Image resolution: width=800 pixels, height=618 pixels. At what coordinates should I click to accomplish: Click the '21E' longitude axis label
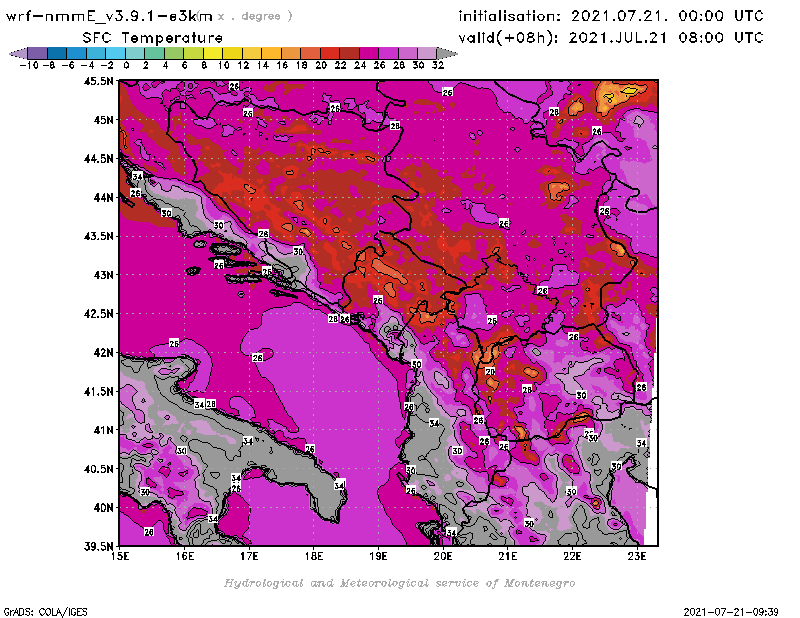(x=508, y=556)
